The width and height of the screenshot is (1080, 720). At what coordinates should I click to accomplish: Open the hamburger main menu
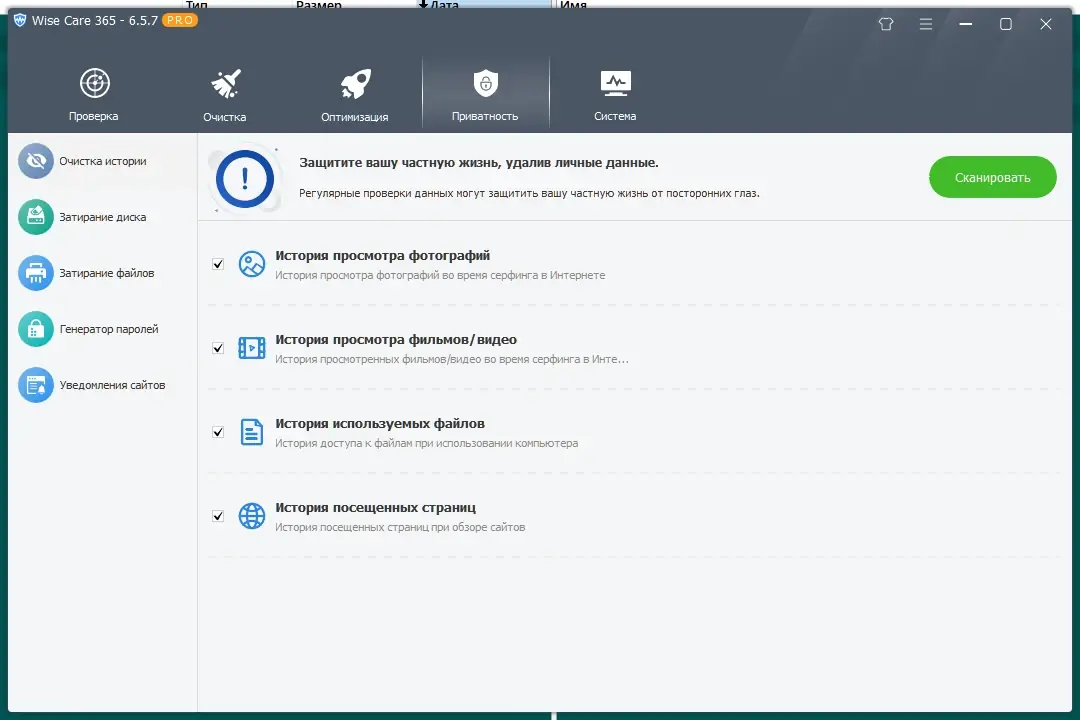pos(926,24)
